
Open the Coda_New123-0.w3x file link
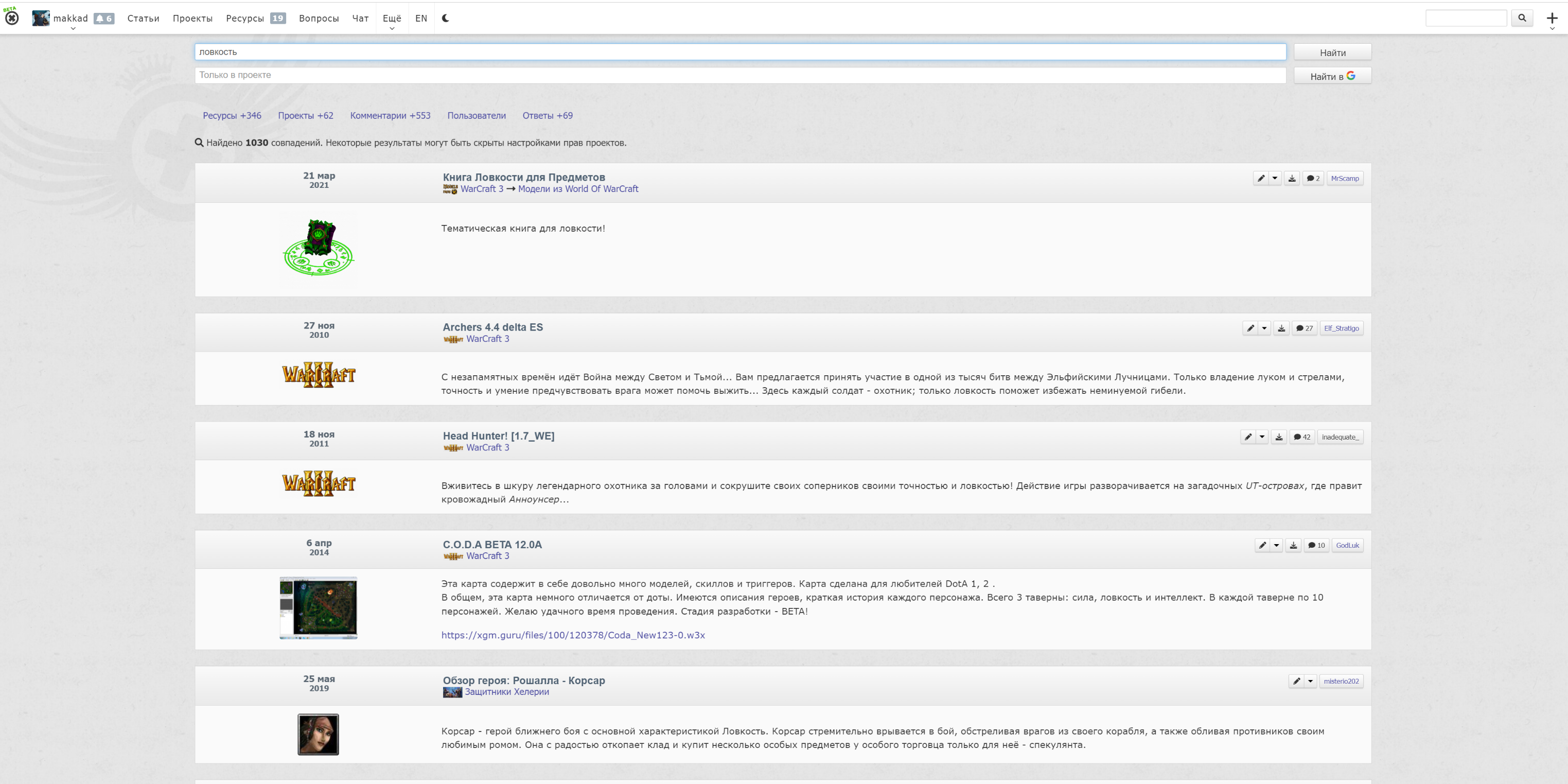coord(573,635)
